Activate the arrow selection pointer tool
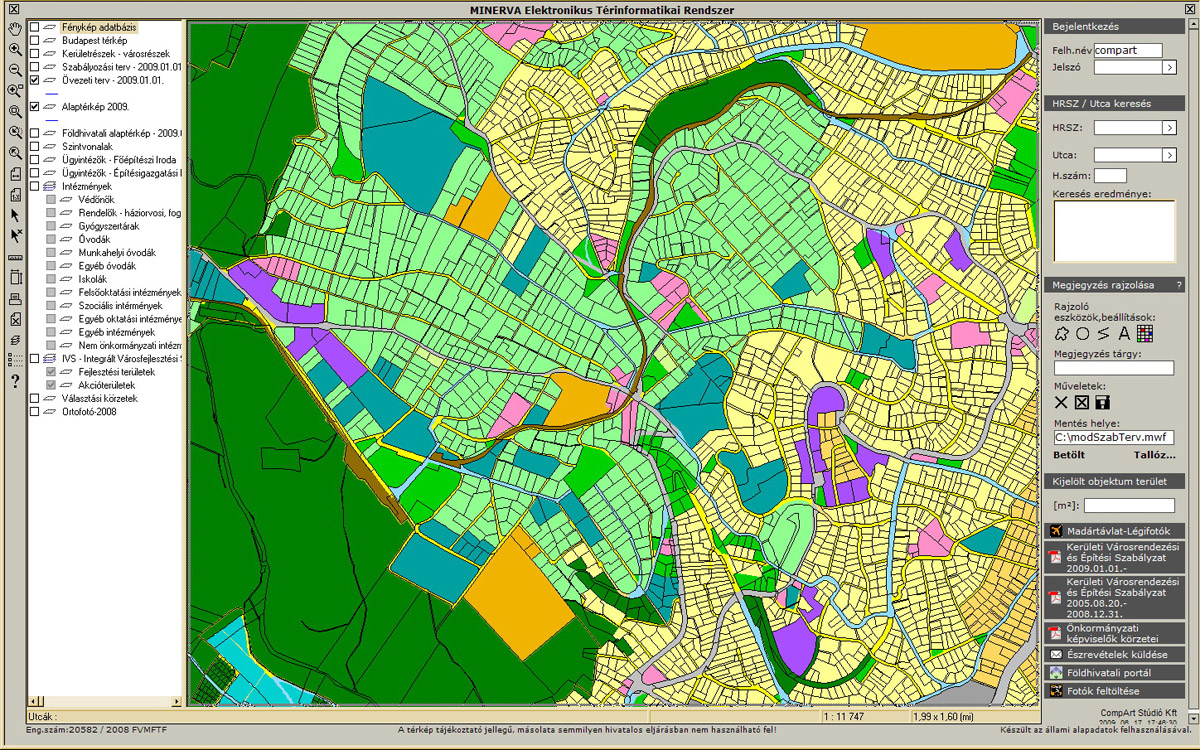1200x750 pixels. click(15, 214)
